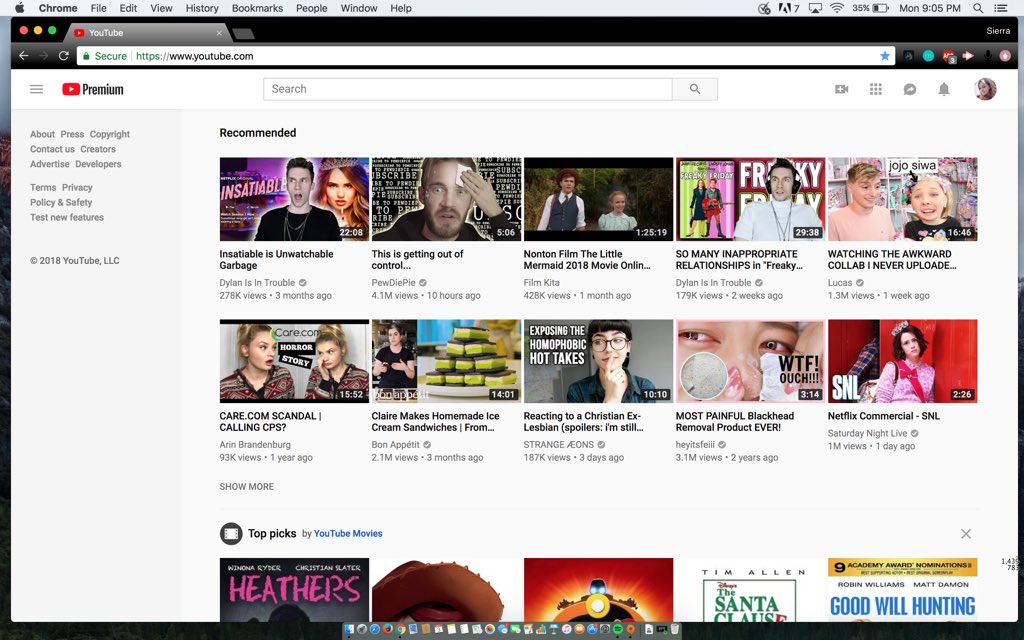The image size is (1024, 640).
Task: Open the YouTube Movies channel link
Action: [x=348, y=534]
